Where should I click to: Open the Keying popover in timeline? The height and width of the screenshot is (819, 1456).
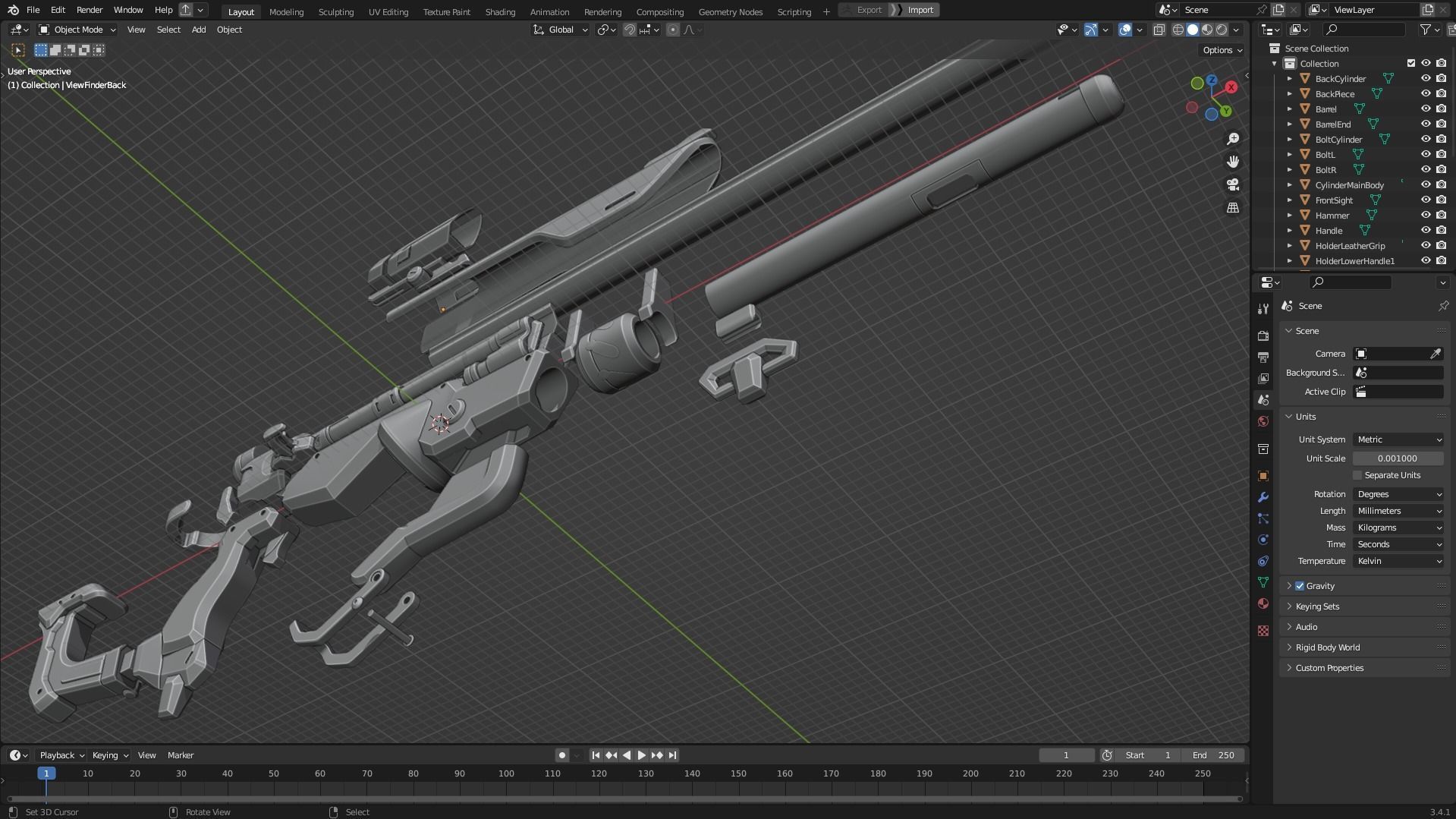tap(110, 755)
